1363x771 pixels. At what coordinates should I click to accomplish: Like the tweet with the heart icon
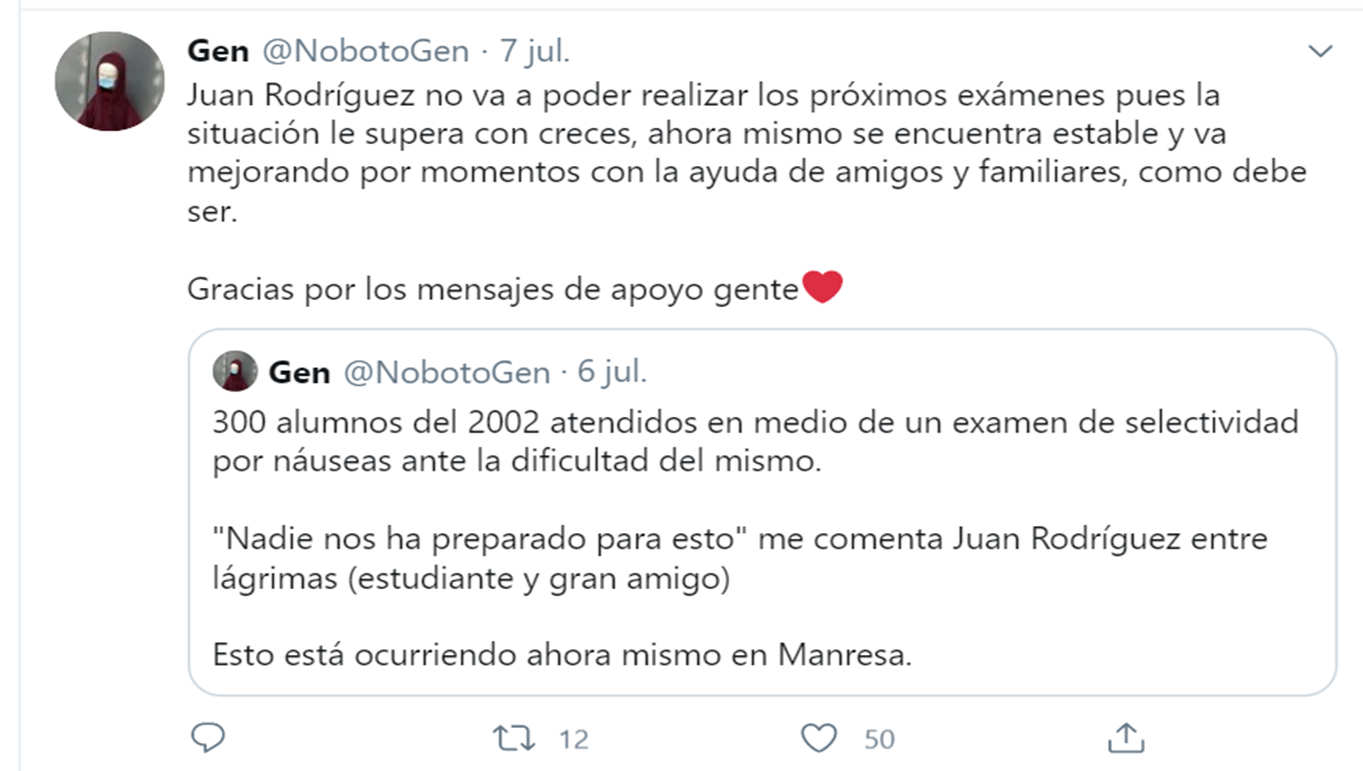pos(819,738)
